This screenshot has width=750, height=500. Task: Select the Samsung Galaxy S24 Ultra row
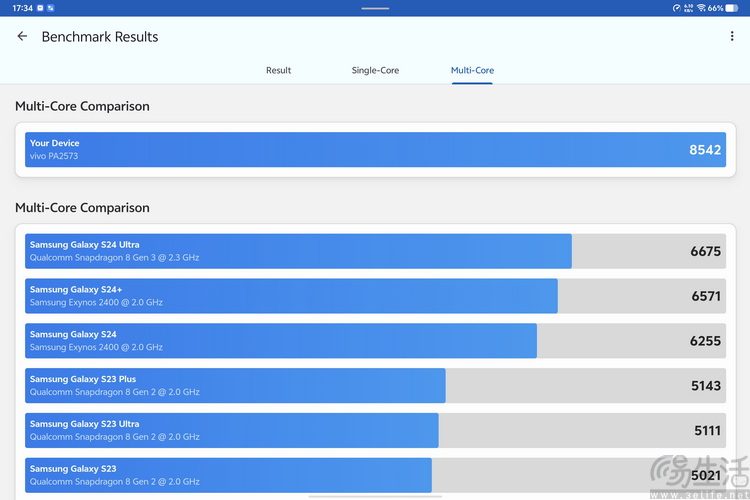point(375,251)
